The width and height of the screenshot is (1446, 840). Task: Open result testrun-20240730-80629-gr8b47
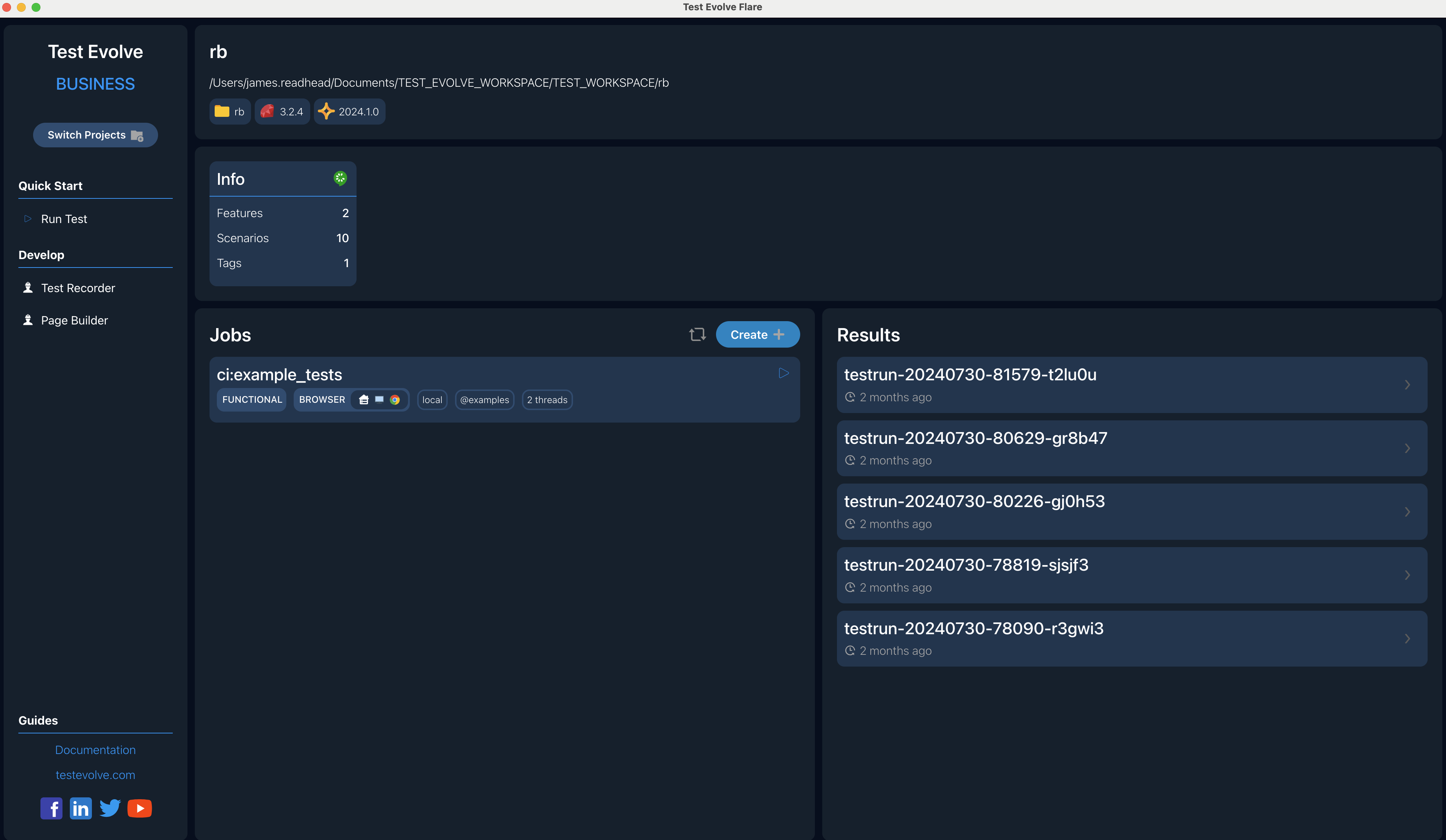point(1132,448)
